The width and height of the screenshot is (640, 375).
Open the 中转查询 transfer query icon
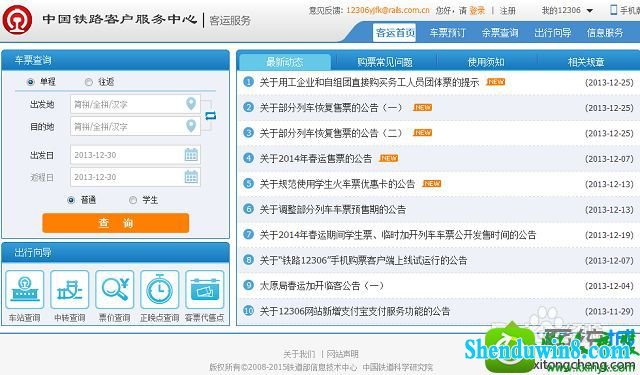(x=69, y=289)
